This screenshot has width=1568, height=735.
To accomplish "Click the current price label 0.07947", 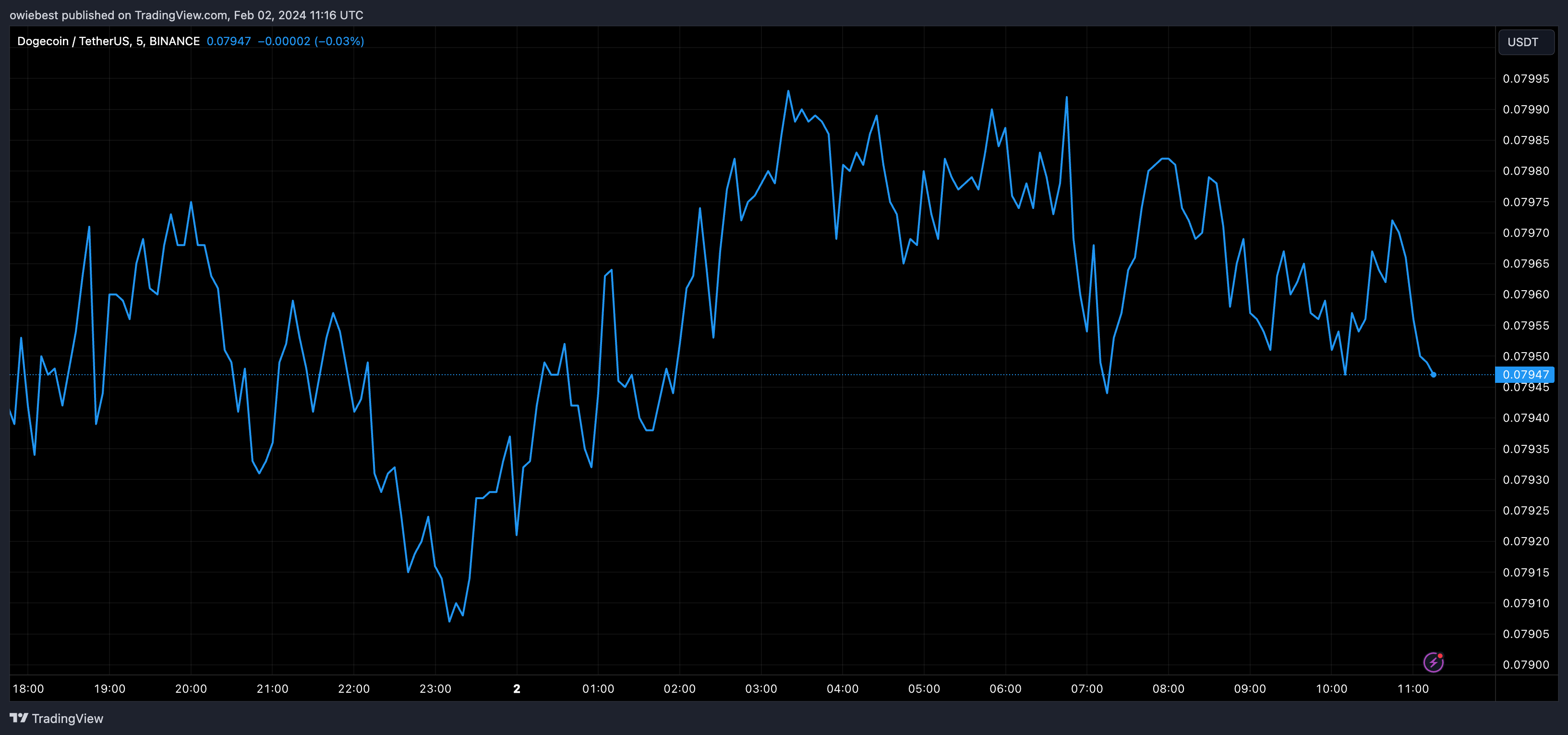I will (1525, 375).
